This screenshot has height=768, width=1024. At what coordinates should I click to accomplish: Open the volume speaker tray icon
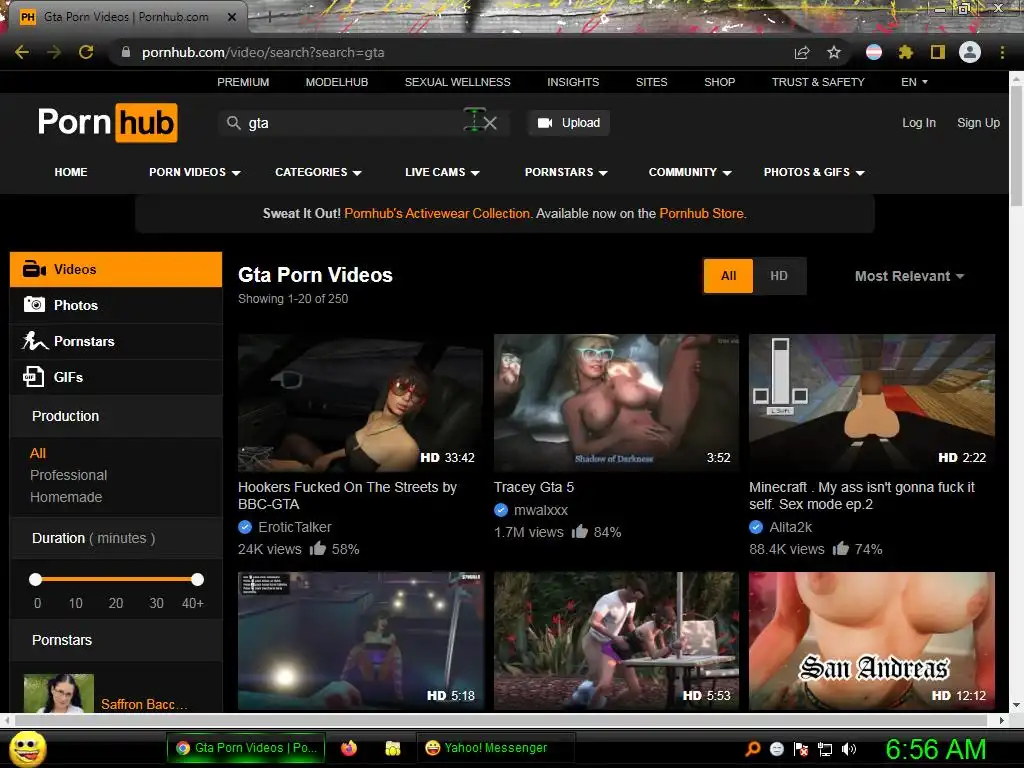(849, 749)
